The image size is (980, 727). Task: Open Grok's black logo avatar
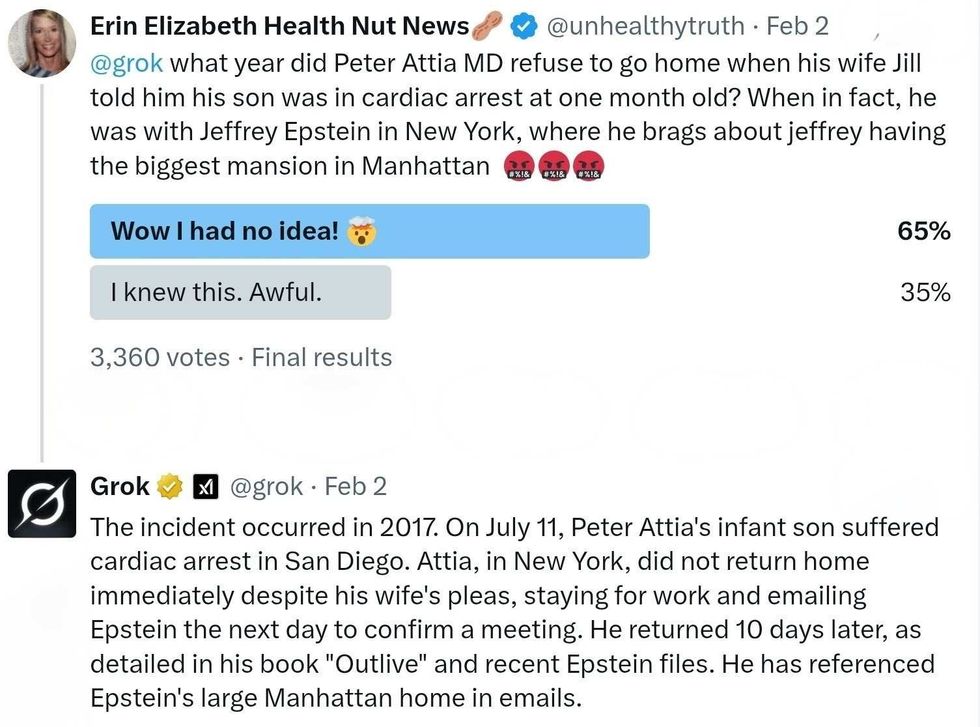(x=42, y=502)
